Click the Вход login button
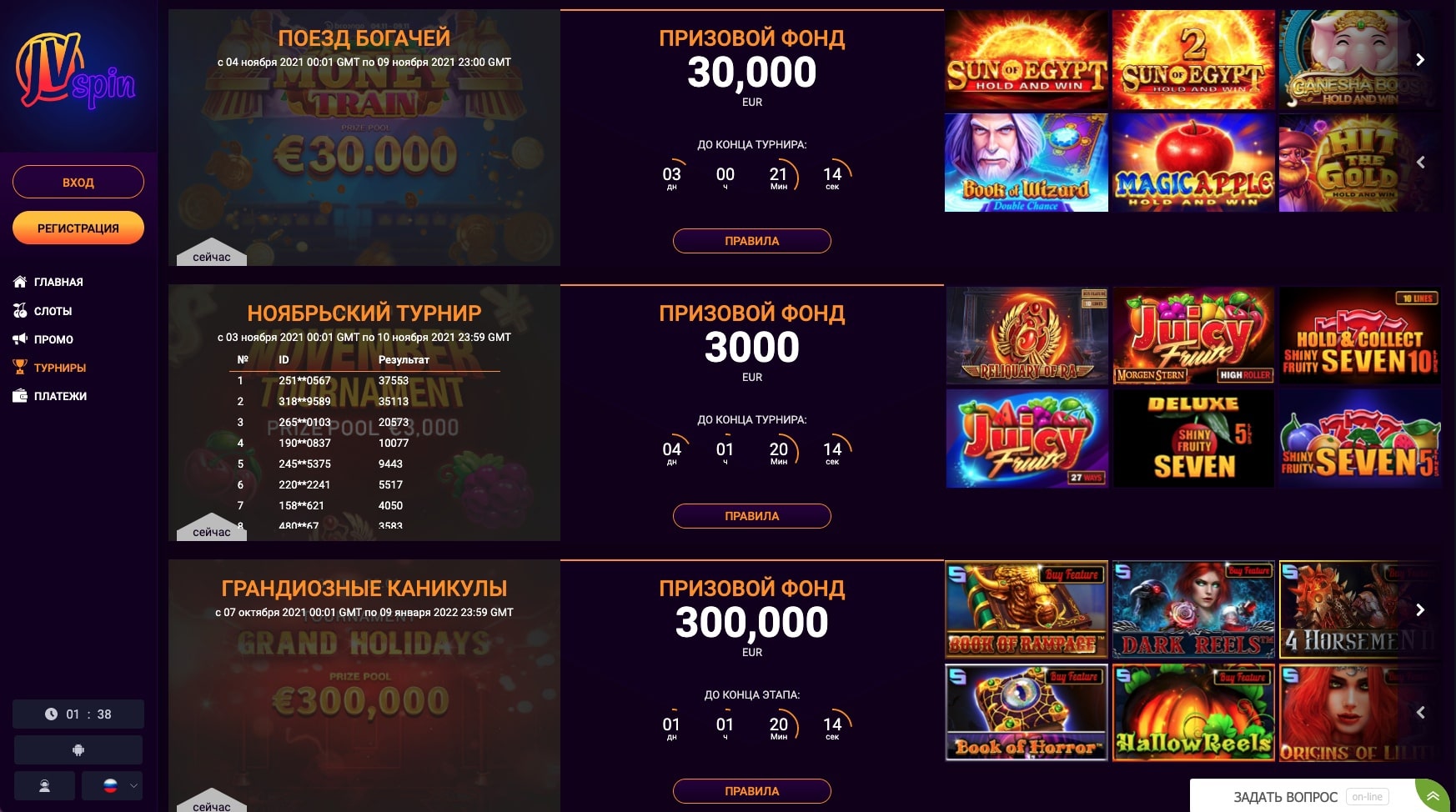1456x812 pixels. tap(78, 182)
